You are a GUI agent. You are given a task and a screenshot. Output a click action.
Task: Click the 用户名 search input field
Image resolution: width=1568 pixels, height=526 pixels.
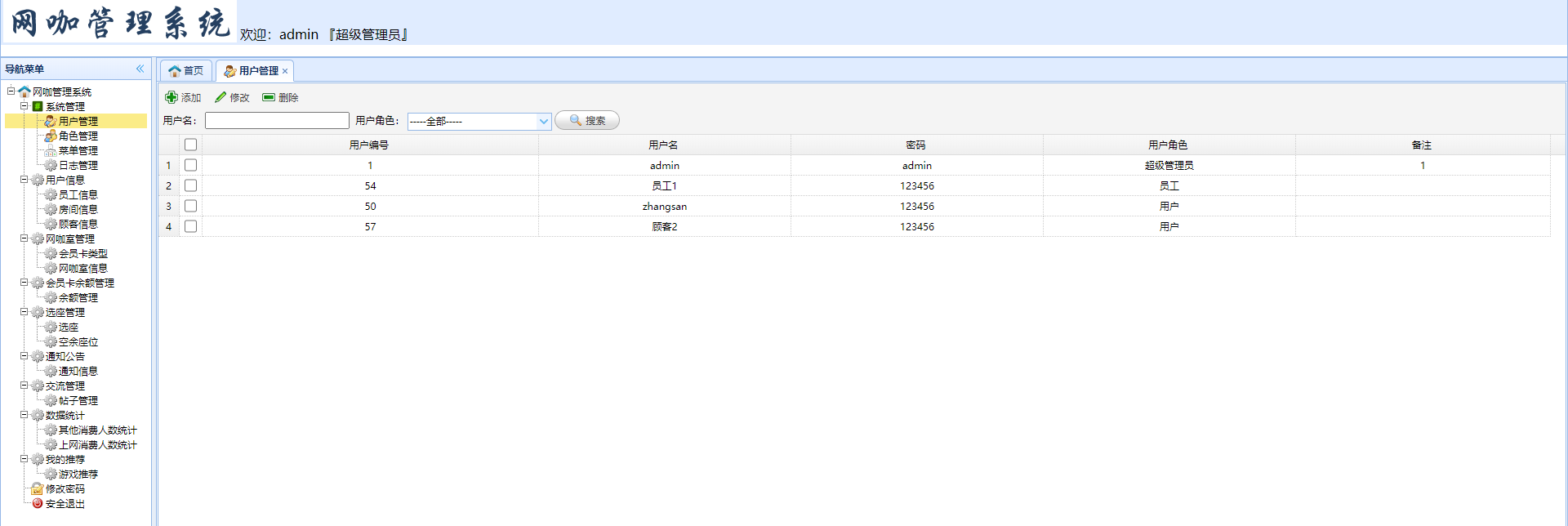[x=277, y=121]
